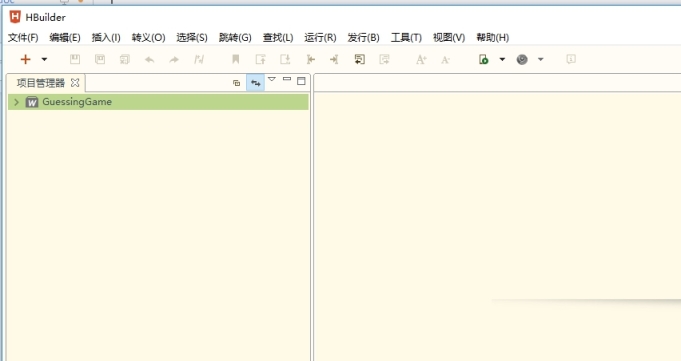This screenshot has width=681, height=361.
Task: Open the 跳转(G) menu
Action: point(235,38)
